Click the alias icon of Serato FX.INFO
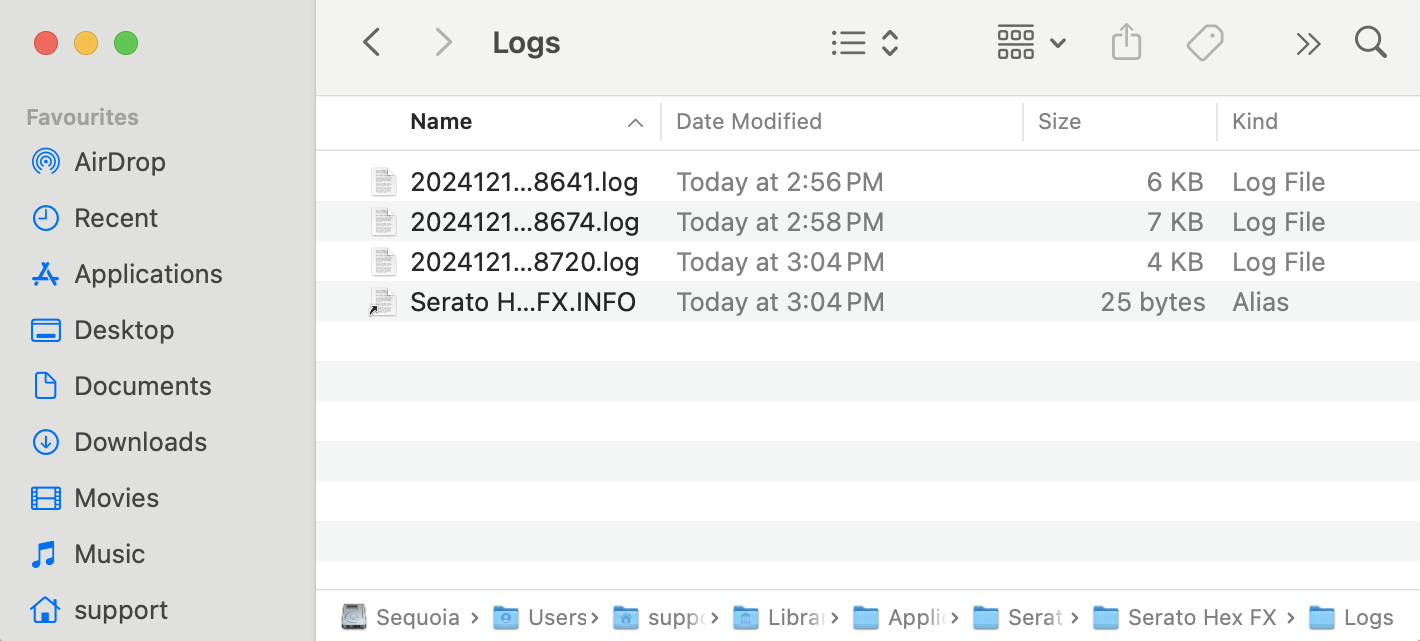Screen dimensions: 1420x641 tap(383, 302)
